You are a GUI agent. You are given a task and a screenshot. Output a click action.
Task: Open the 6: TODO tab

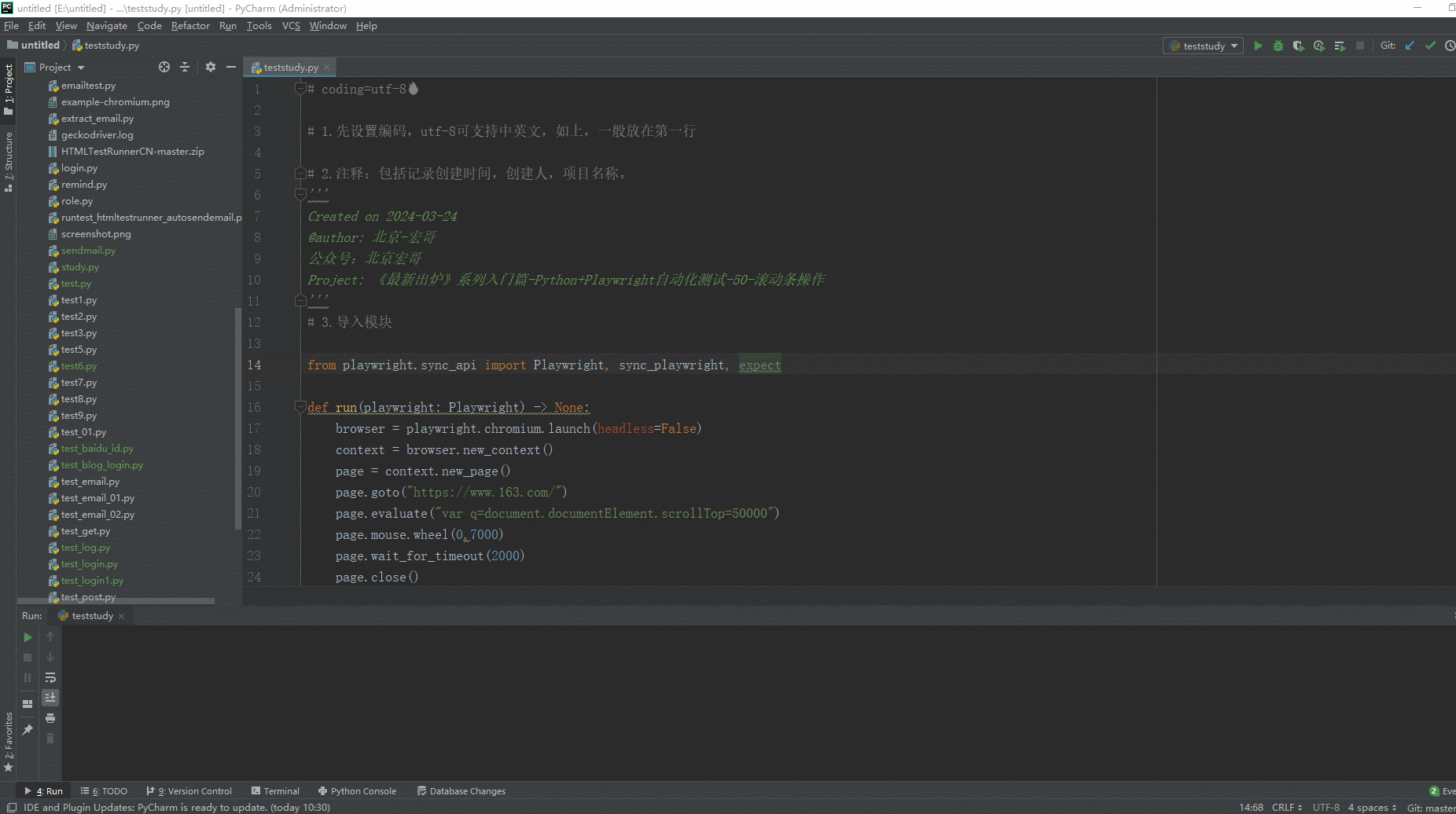tap(104, 791)
